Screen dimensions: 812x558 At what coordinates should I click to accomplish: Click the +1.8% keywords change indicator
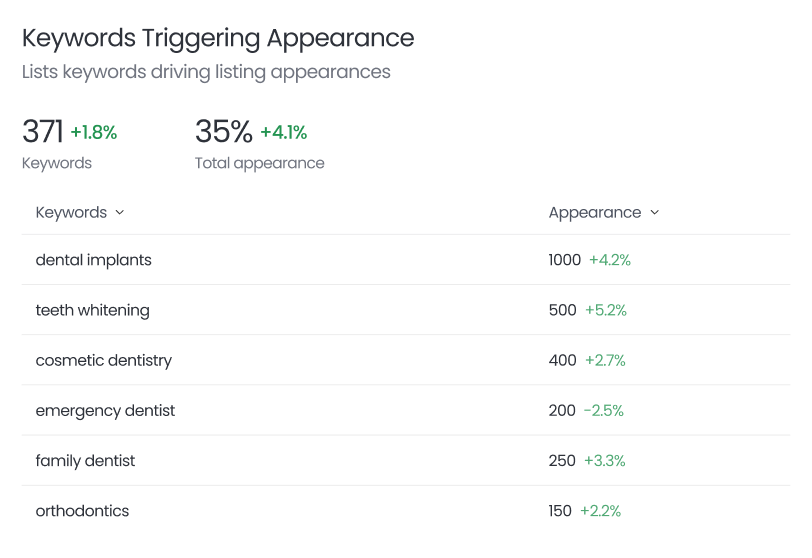coord(94,132)
